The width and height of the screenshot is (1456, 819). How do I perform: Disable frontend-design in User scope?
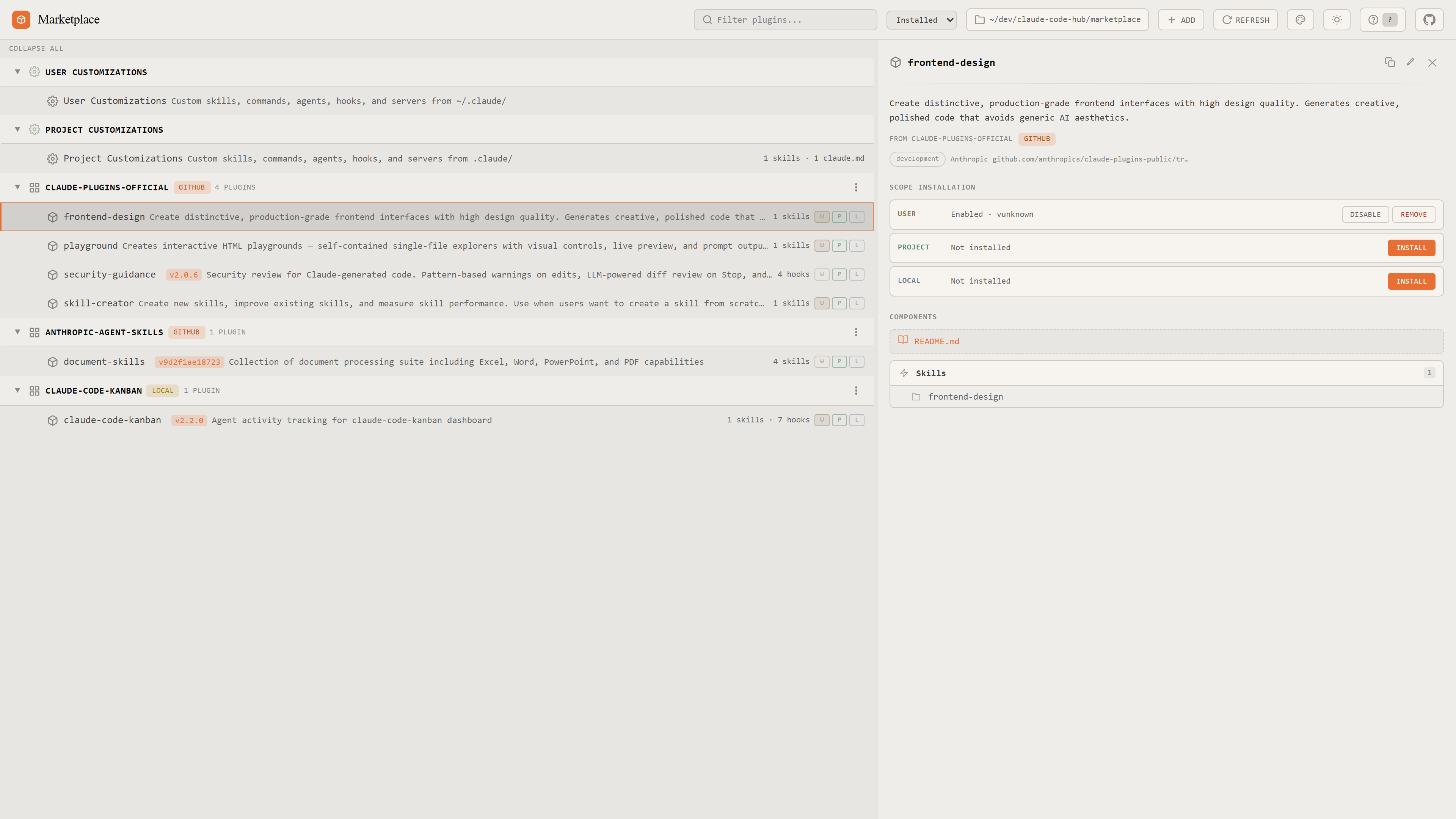click(1365, 214)
